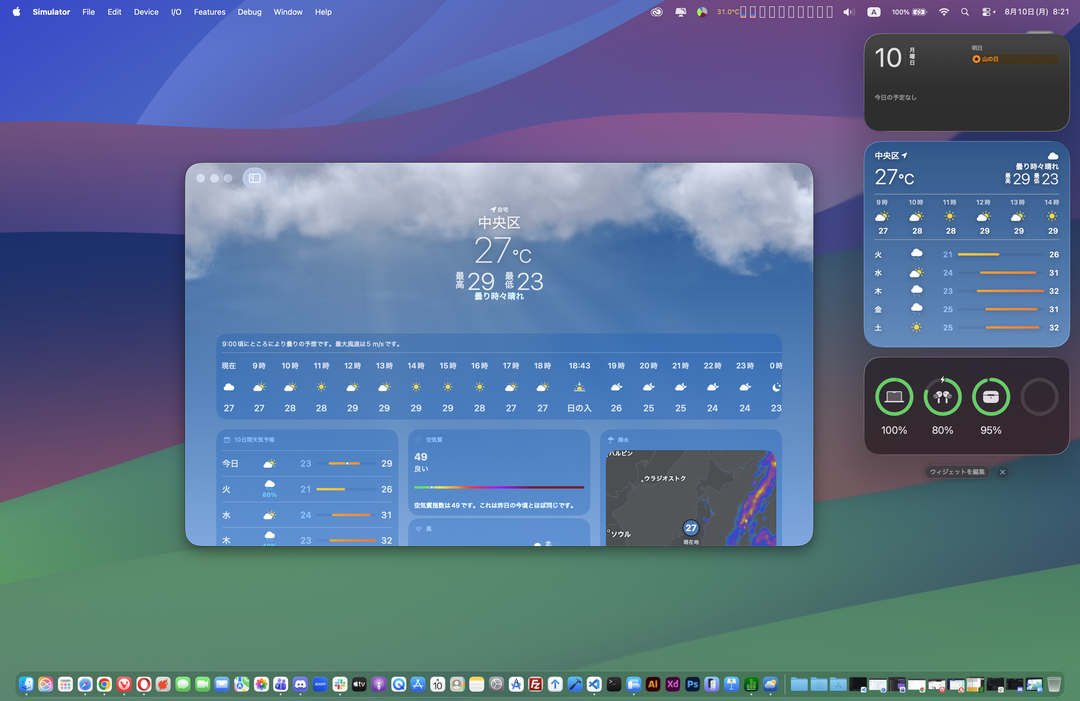
Task: Open the volume control in the menu bar
Action: (x=849, y=12)
